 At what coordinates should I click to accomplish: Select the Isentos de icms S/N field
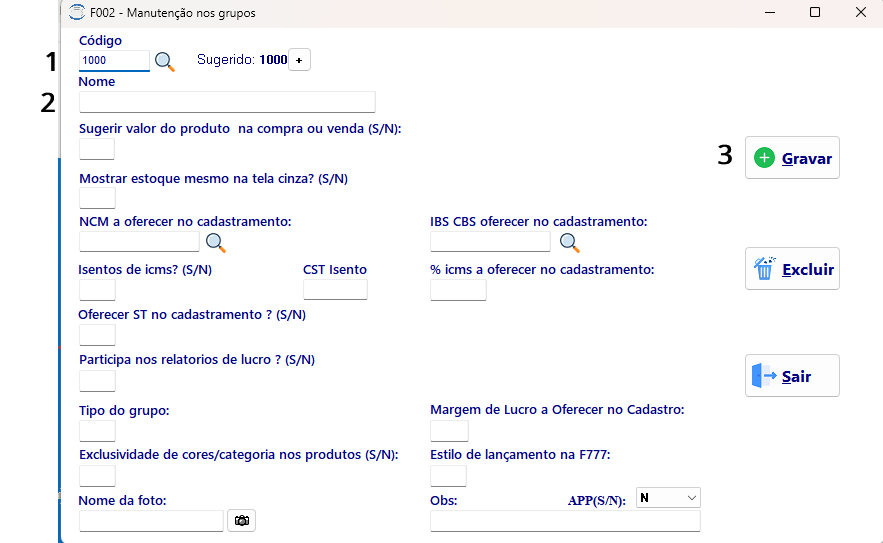click(x=97, y=290)
